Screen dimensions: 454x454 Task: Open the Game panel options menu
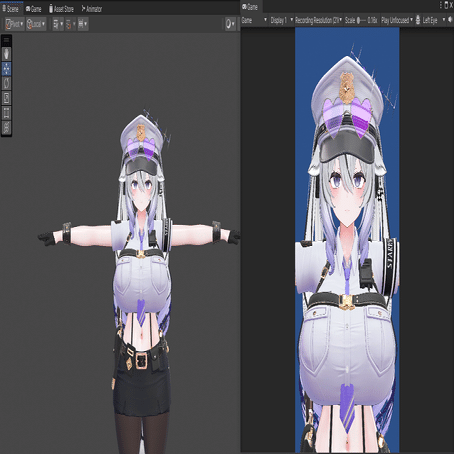[441, 5]
